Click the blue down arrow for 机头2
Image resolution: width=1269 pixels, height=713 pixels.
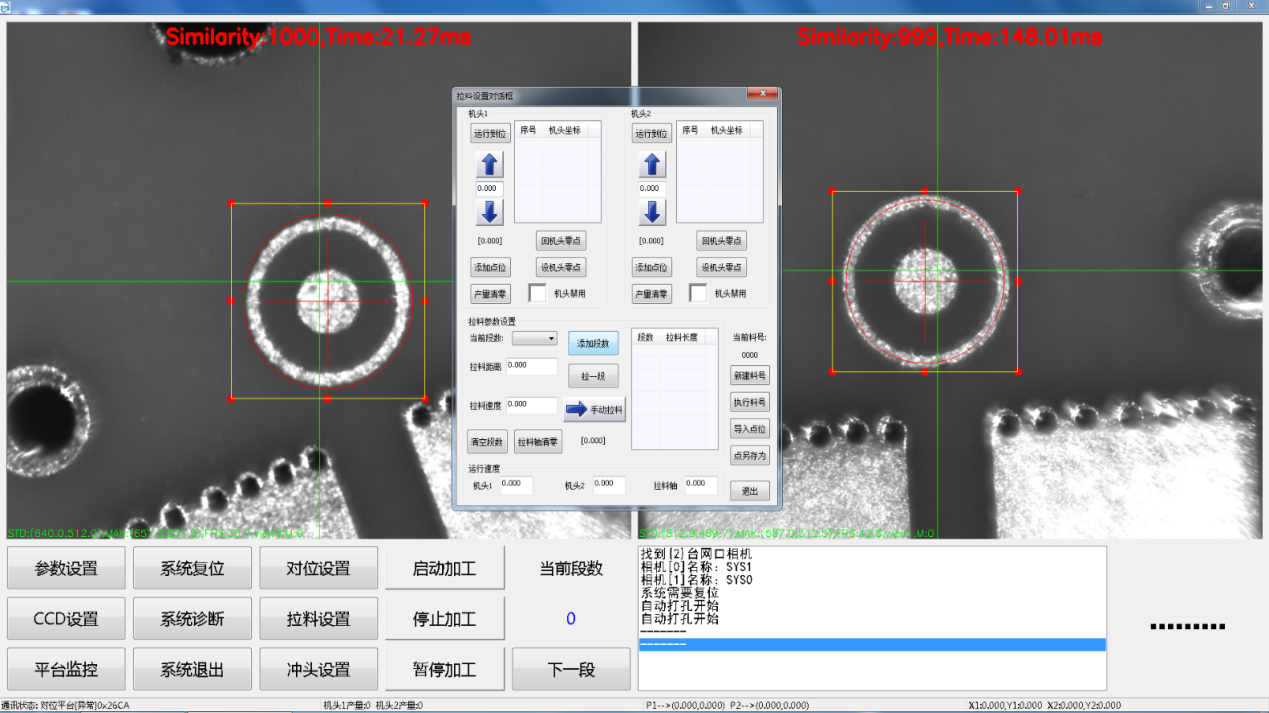651,212
